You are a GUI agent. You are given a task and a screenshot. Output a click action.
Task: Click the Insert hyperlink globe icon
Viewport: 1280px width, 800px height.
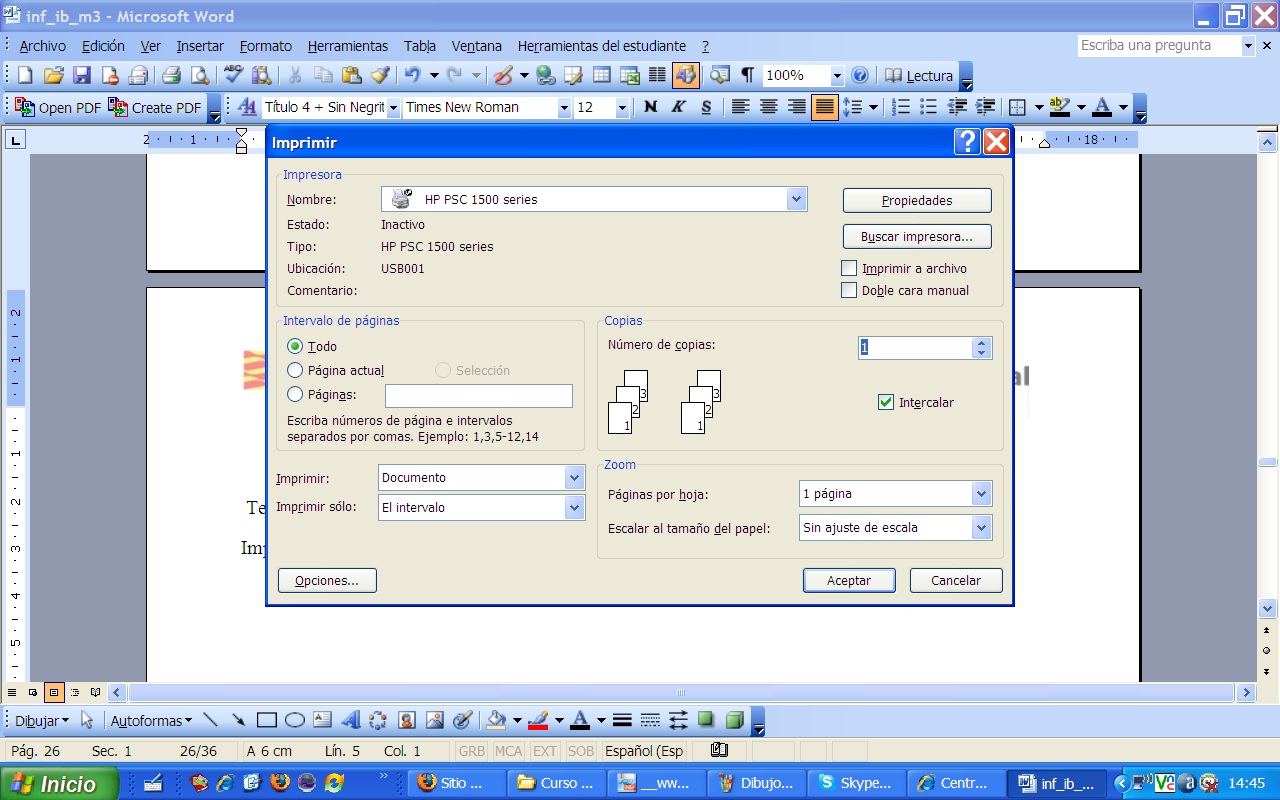coord(545,75)
